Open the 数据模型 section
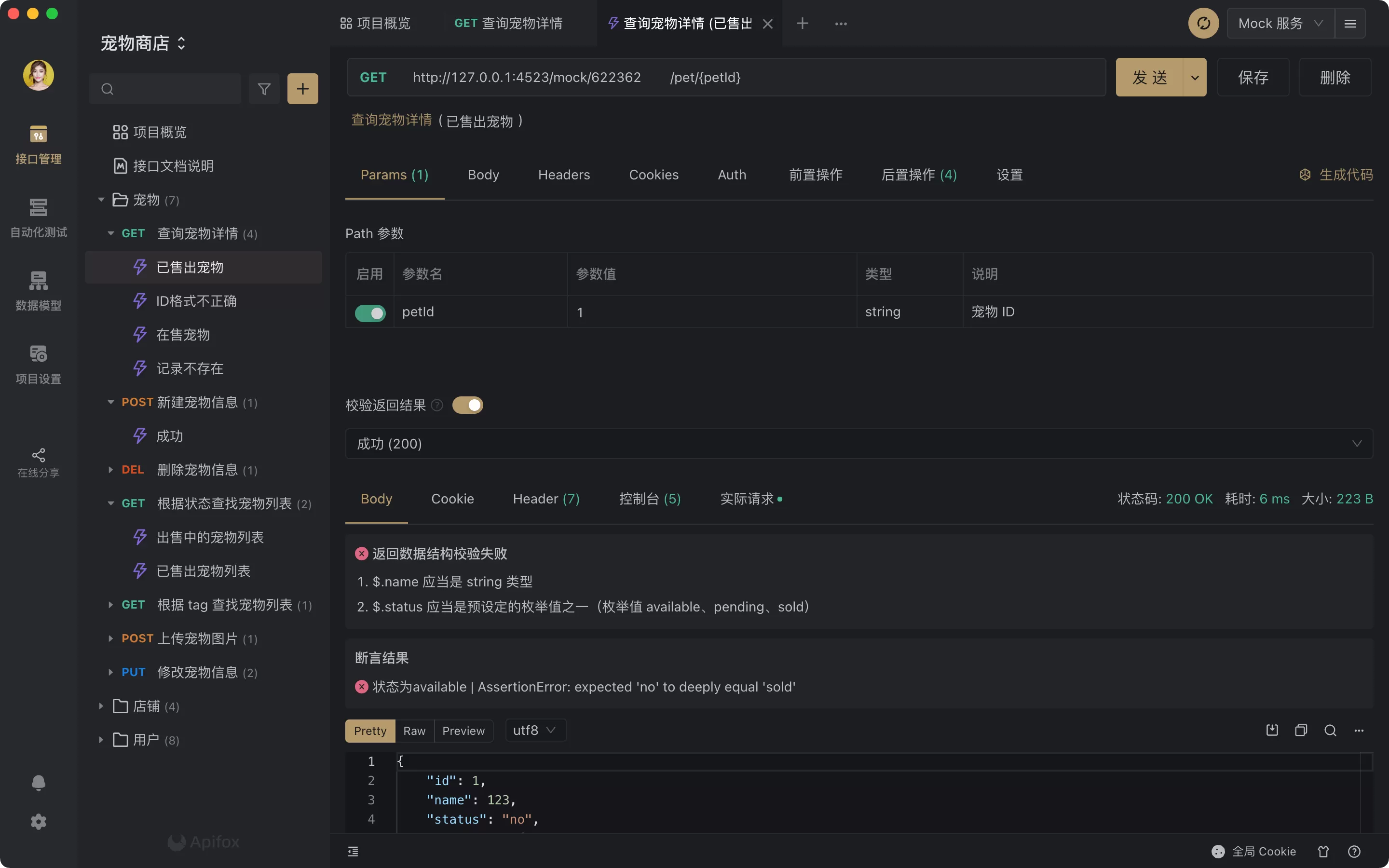This screenshot has height=868, width=1389. [x=38, y=290]
